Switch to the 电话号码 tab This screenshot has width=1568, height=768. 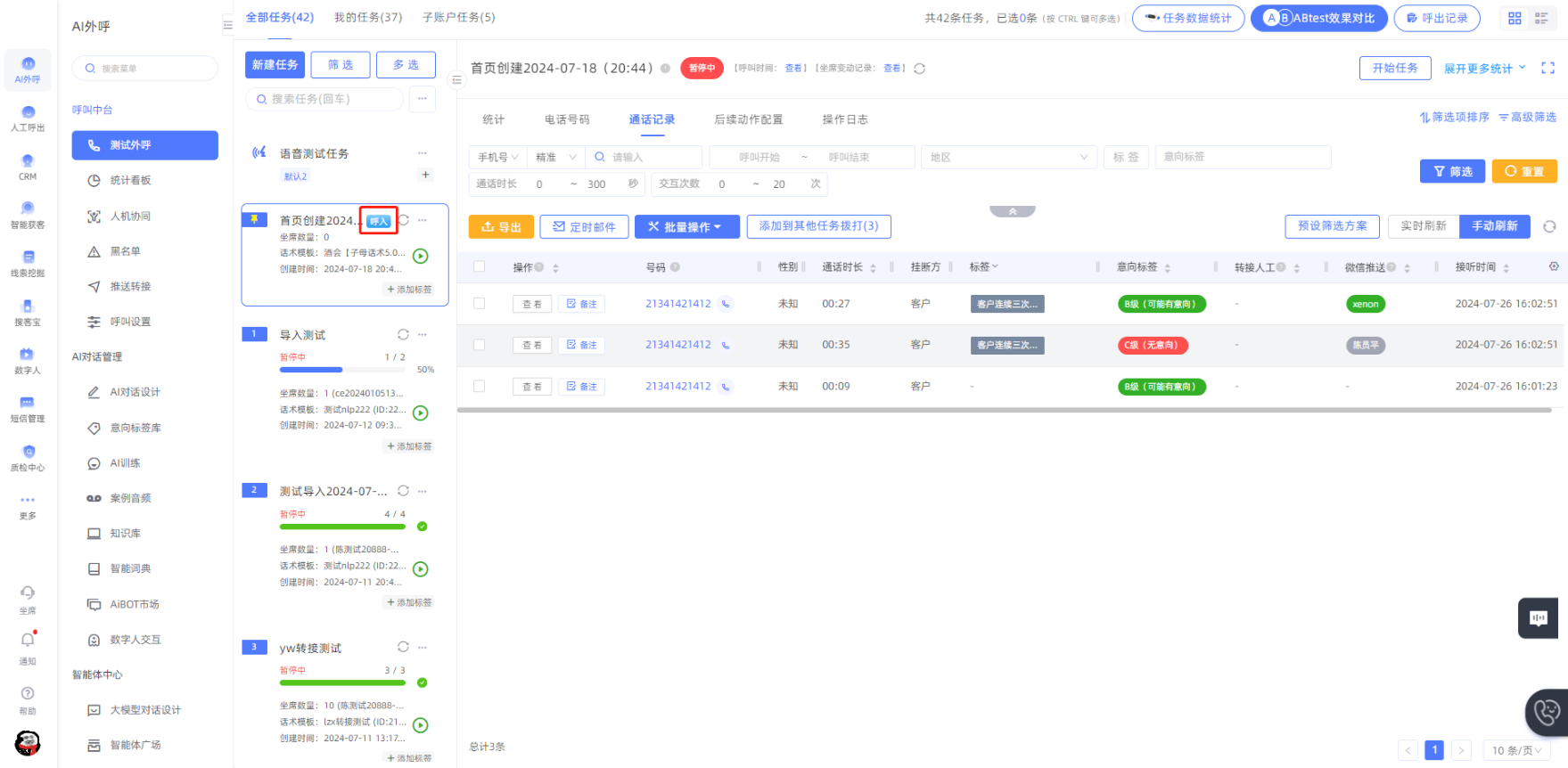(567, 119)
